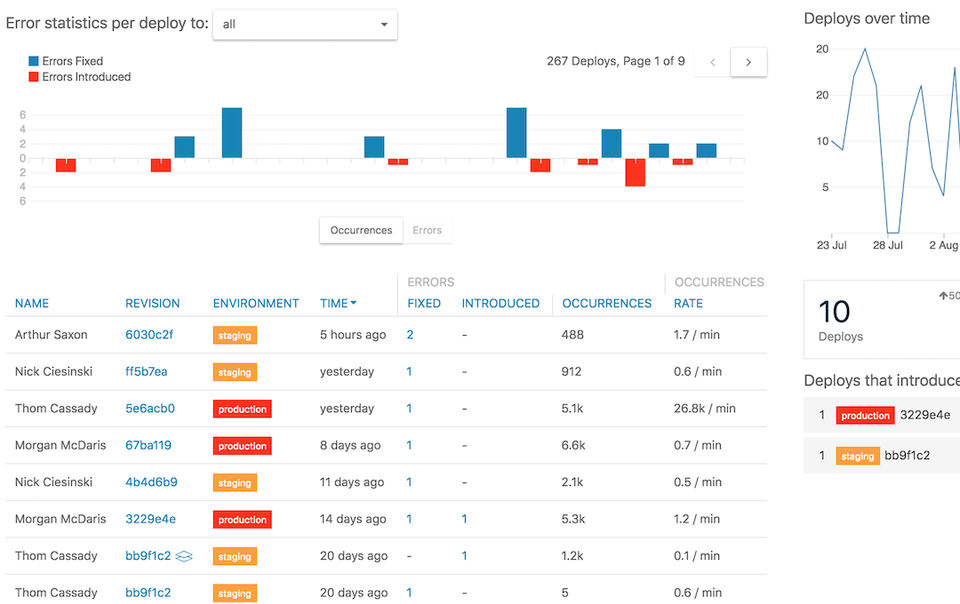This screenshot has height=604, width=960.
Task: Switch chart to Errors view
Action: 427,230
